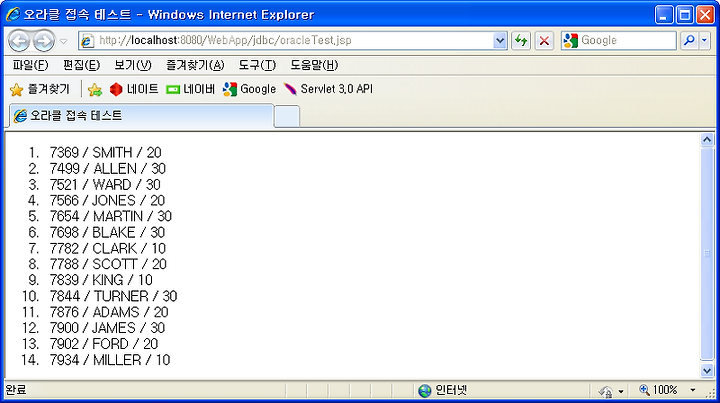Click the add to favorites bar star icon
This screenshot has width=720, height=403.
click(95, 90)
